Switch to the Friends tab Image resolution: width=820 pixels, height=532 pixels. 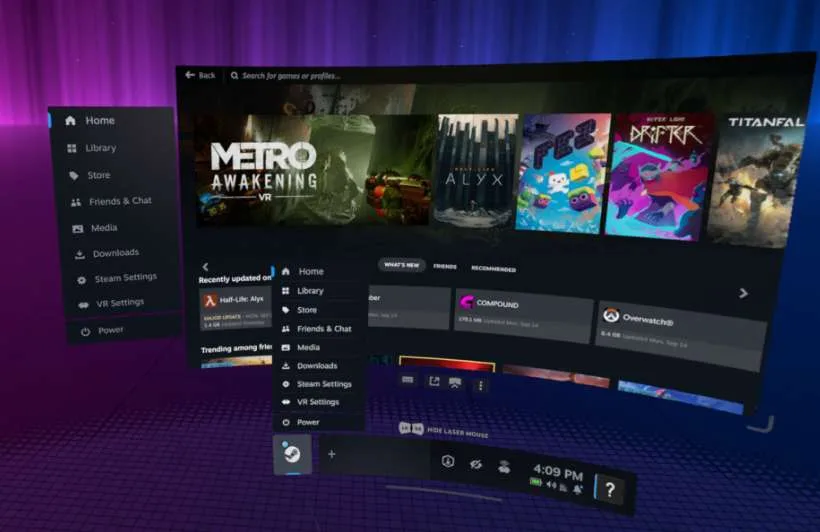point(445,267)
